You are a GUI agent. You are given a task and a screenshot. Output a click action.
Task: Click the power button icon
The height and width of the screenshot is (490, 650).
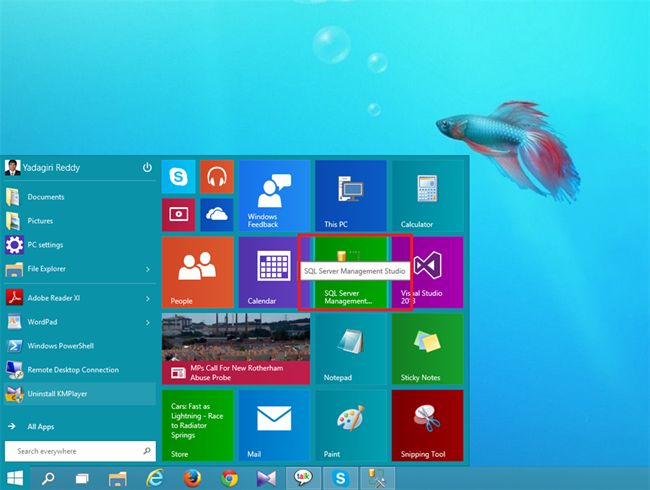[147, 167]
